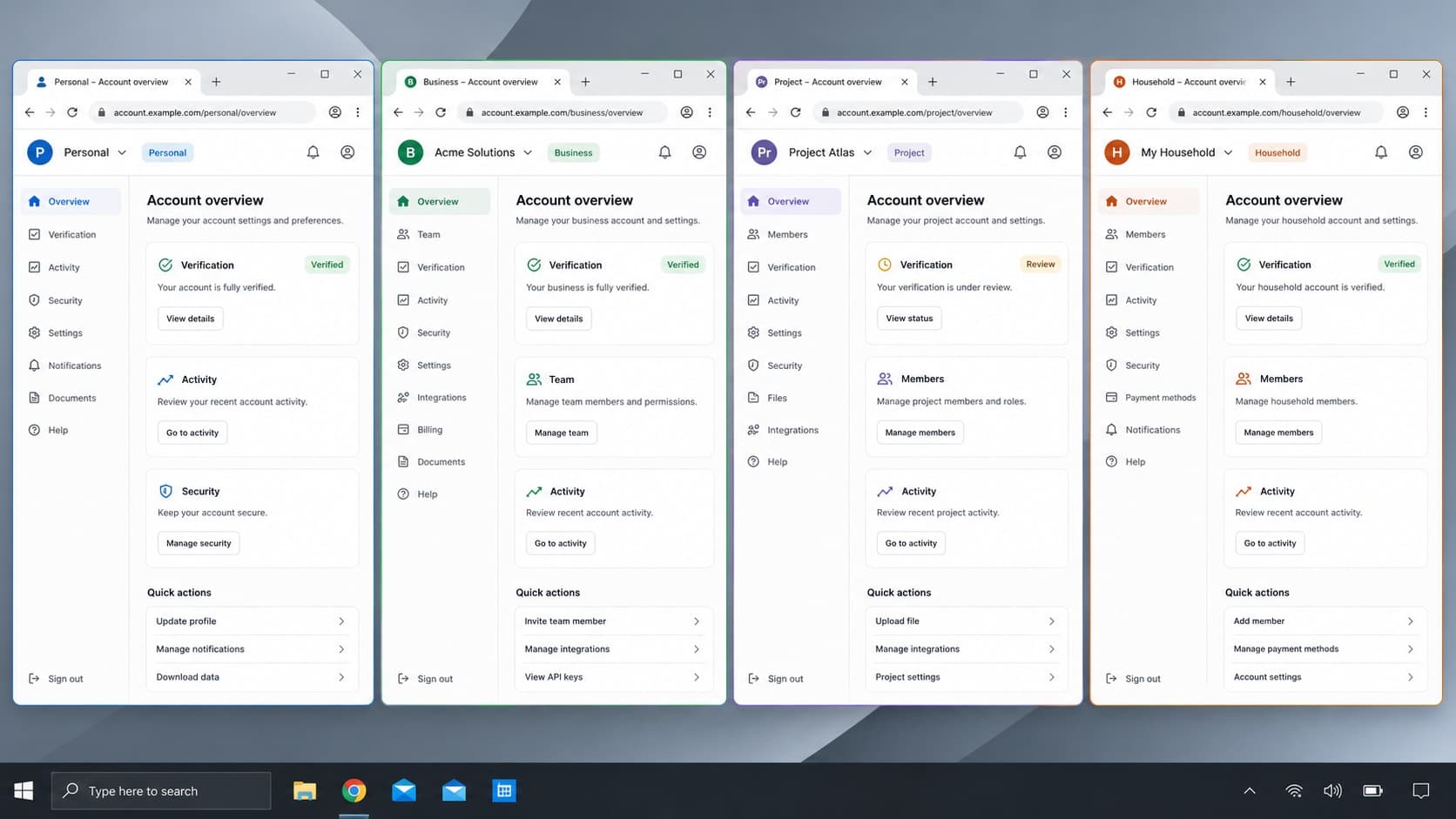Open the Action Center notifications
Viewport: 1456px width, 819px height.
pyautogui.click(x=1421, y=790)
